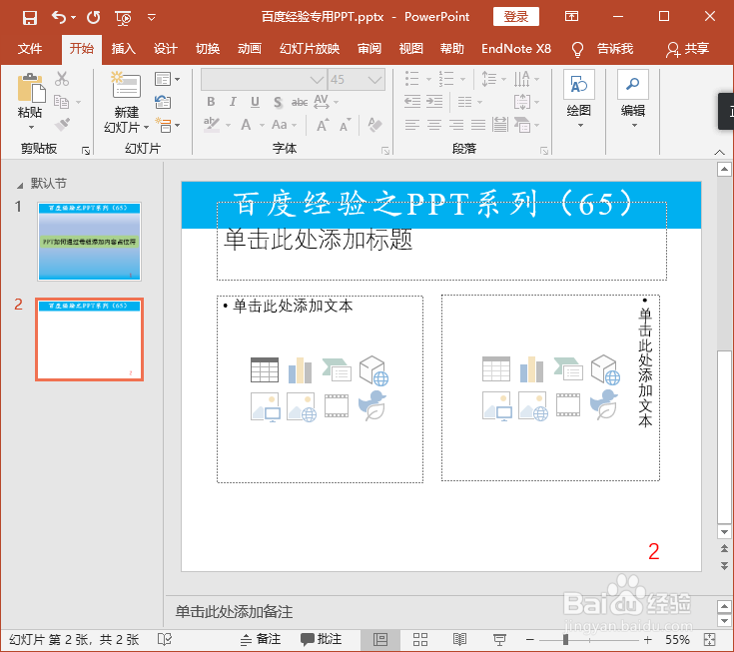The width and height of the screenshot is (734, 652).
Task: Open the font size 45 combo box
Action: click(357, 80)
